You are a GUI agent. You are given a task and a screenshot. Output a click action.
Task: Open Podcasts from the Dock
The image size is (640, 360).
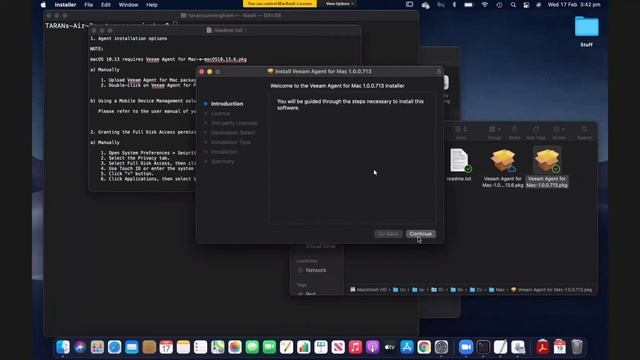pyautogui.click(x=372, y=347)
